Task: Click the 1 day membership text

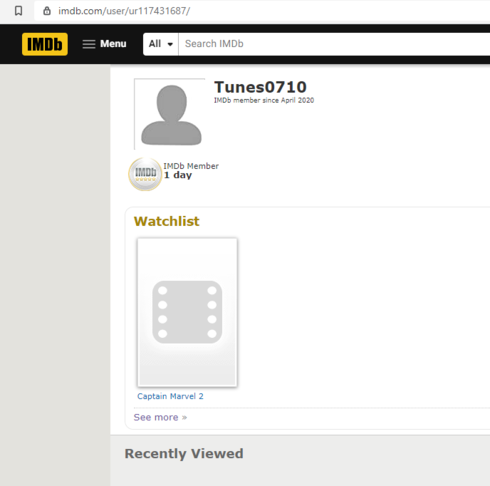Action: [x=178, y=175]
